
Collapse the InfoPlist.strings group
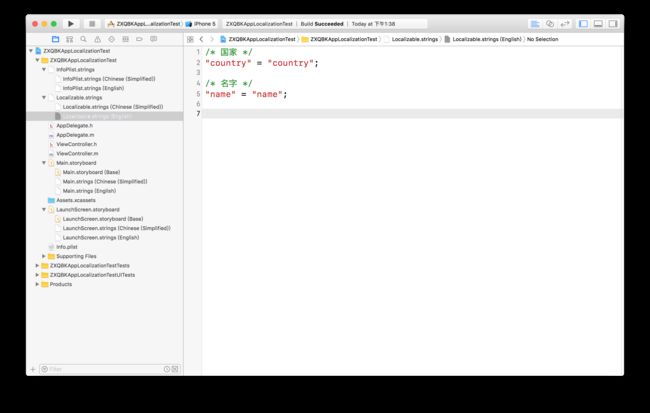44,69
